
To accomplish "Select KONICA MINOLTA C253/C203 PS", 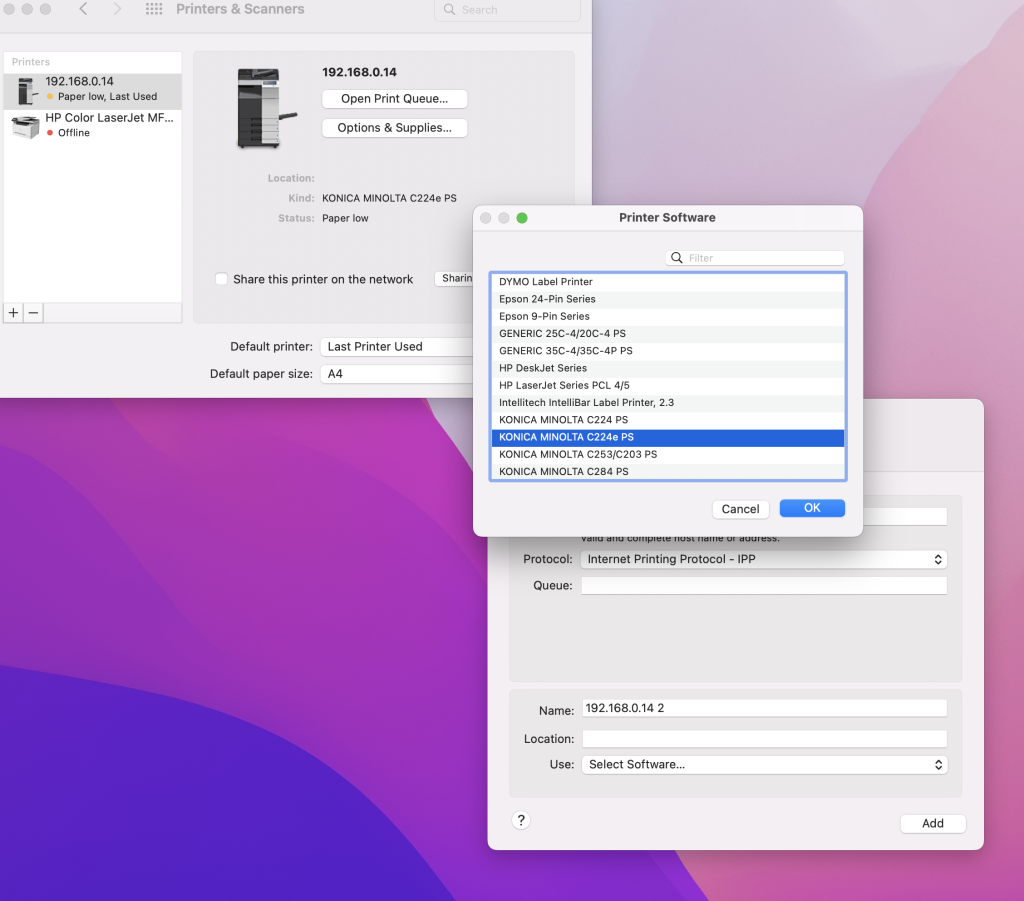I will click(x=667, y=454).
